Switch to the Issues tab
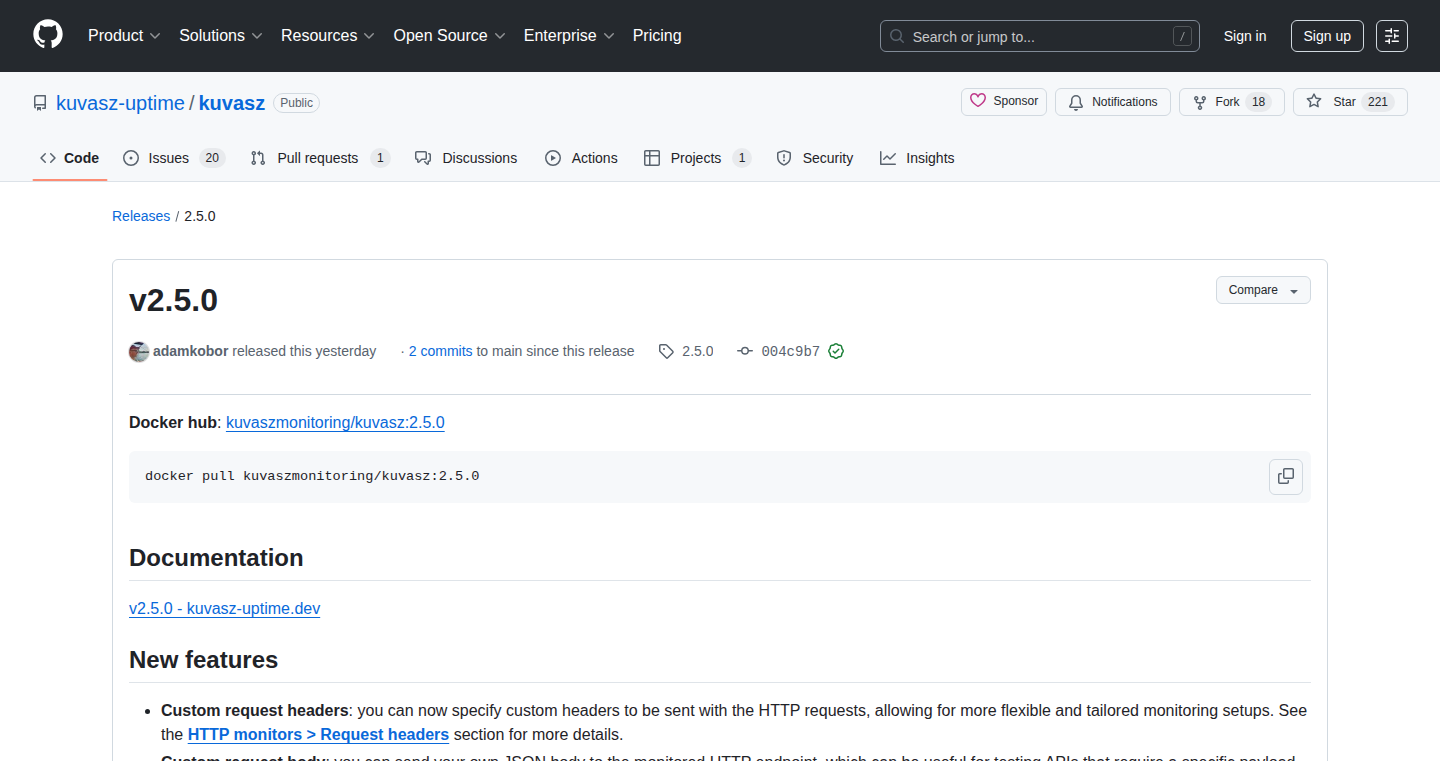The width and height of the screenshot is (1440, 761). [174, 158]
